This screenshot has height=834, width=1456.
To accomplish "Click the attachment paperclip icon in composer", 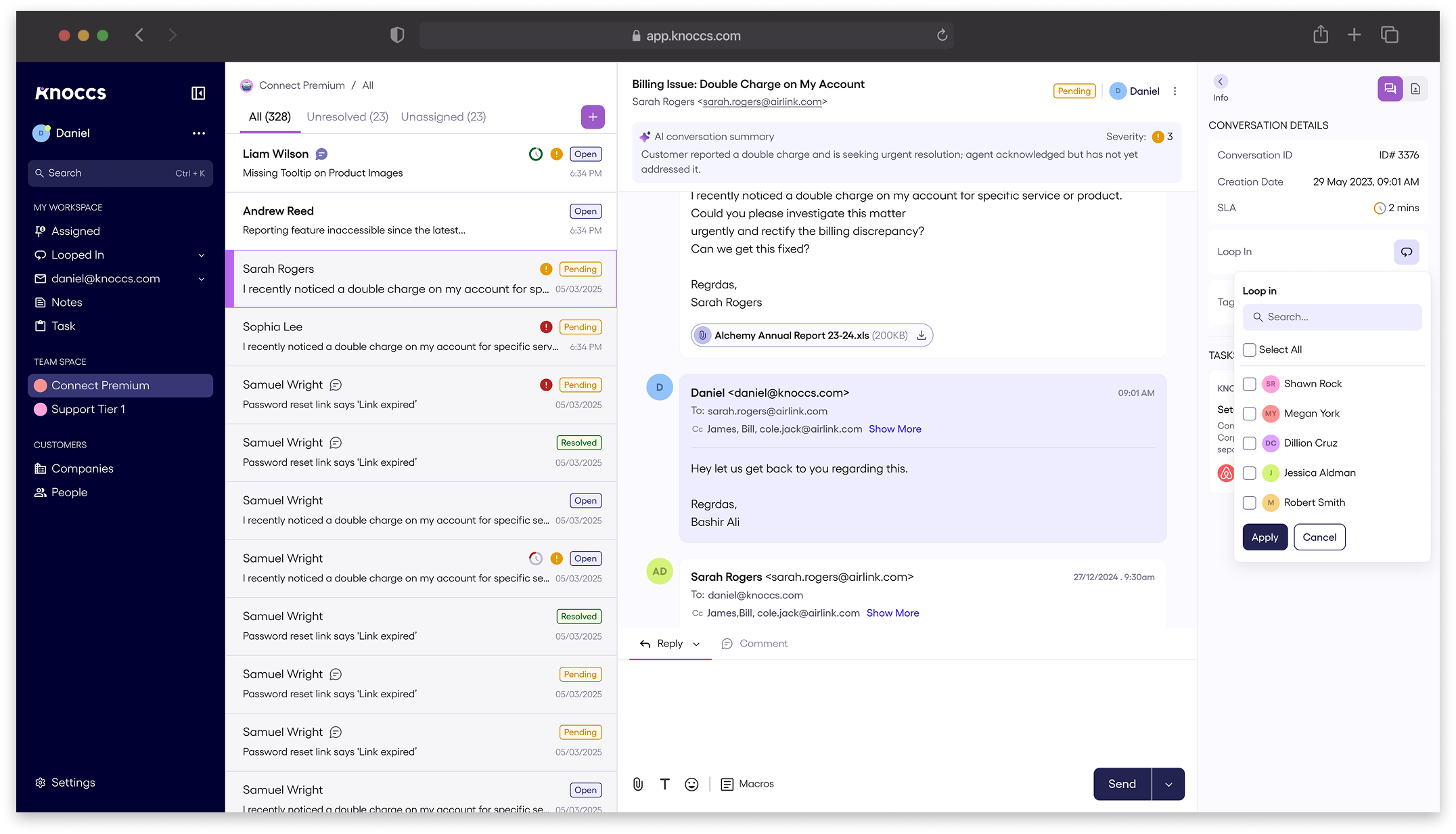I will (637, 784).
